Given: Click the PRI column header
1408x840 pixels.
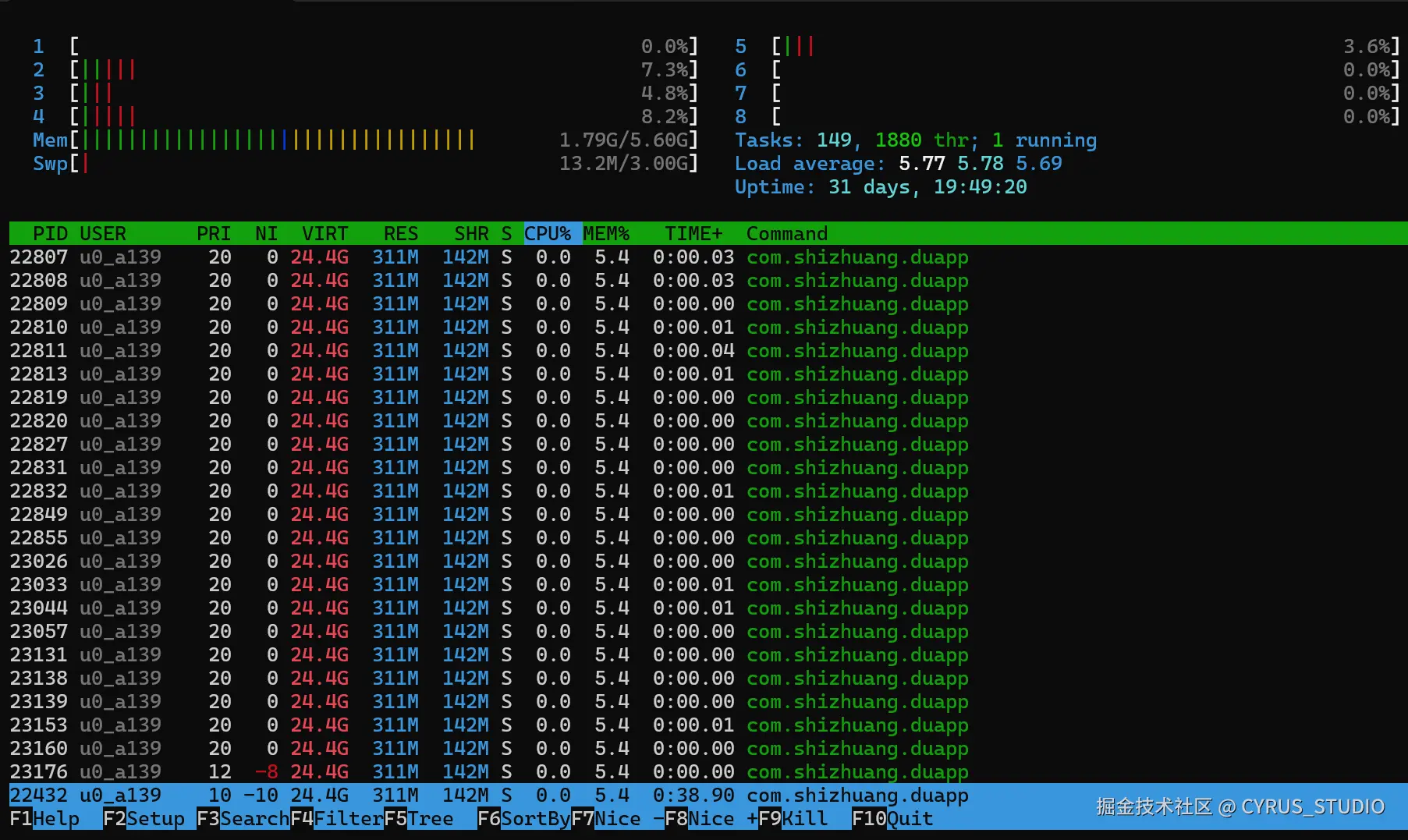Looking at the screenshot, I should (214, 233).
